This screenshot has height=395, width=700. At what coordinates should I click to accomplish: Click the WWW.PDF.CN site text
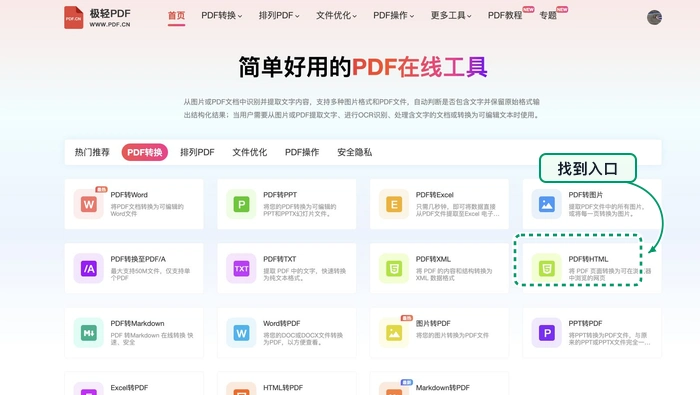(110, 25)
